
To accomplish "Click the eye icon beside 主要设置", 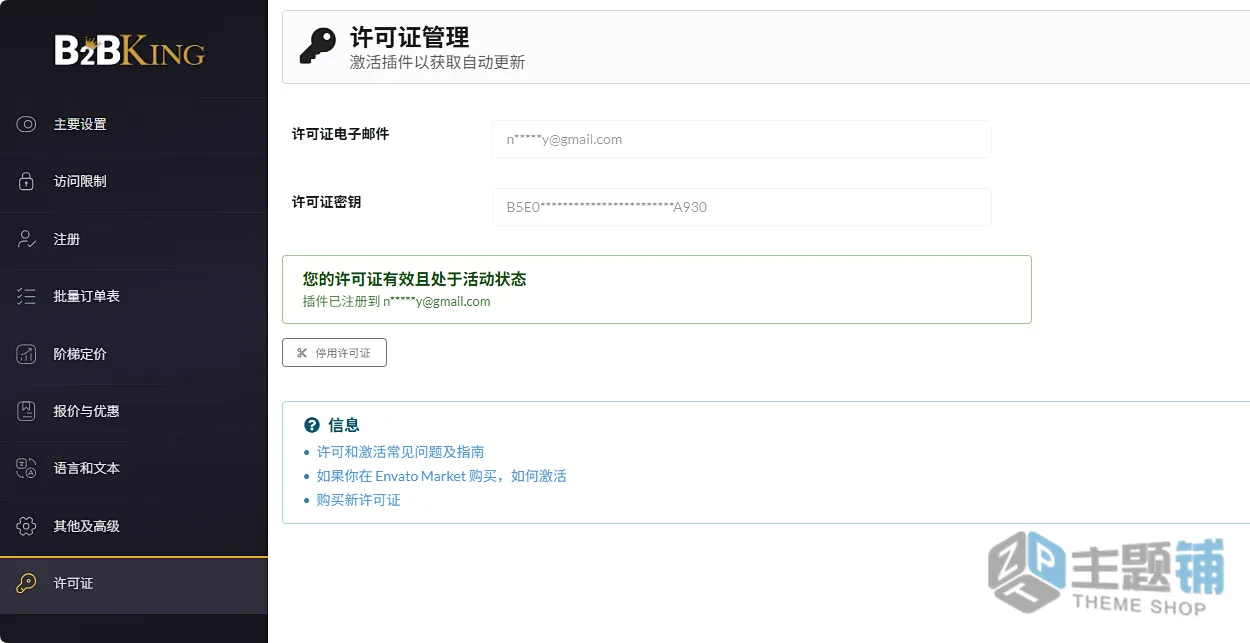I will (27, 124).
